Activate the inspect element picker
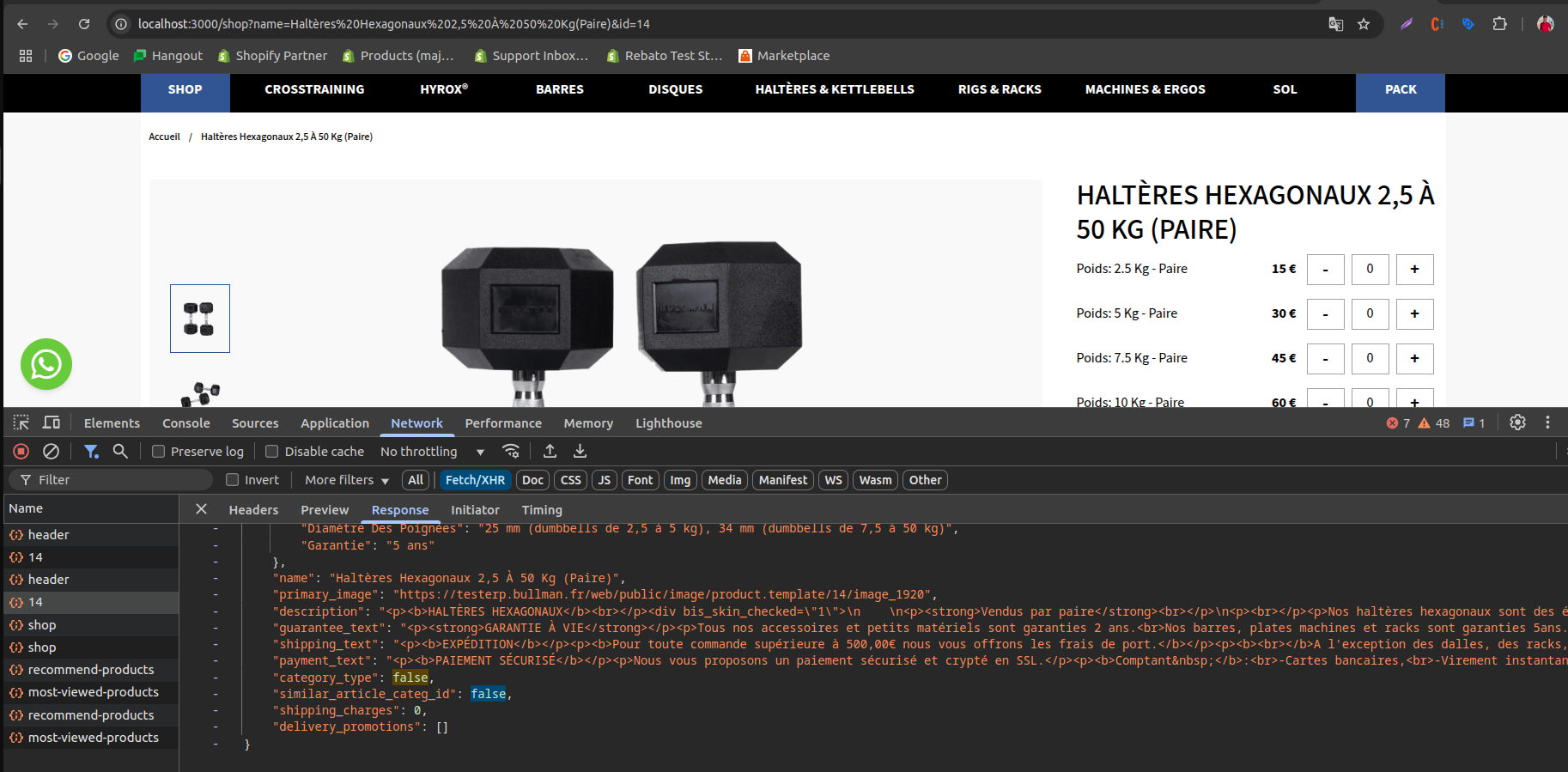Screen dimensions: 1568x772 [21, 422]
